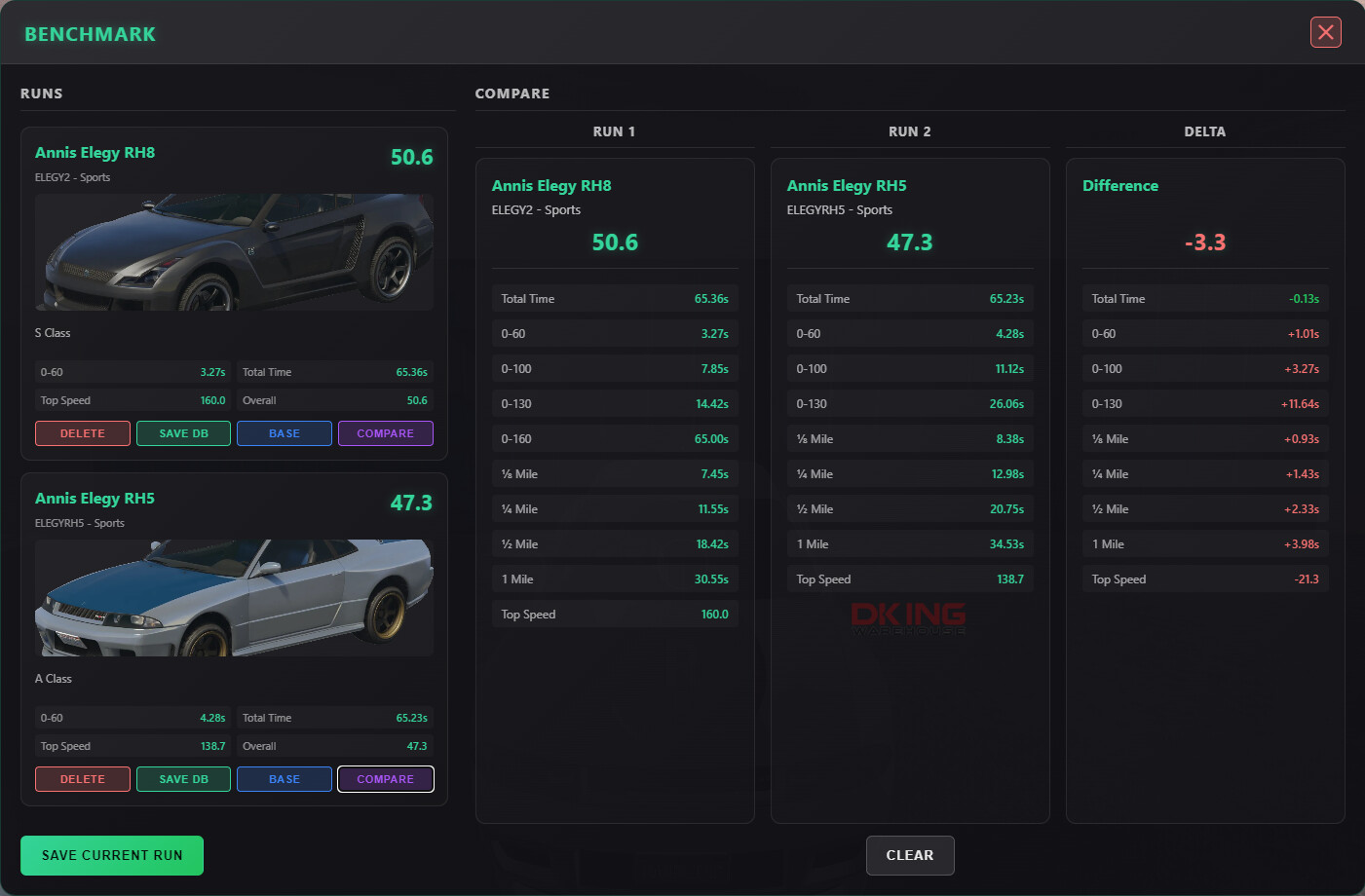Select the Annis Elegy RH8 title in Runs
Viewport: 1365px width, 896px height.
pyautogui.click(x=95, y=152)
